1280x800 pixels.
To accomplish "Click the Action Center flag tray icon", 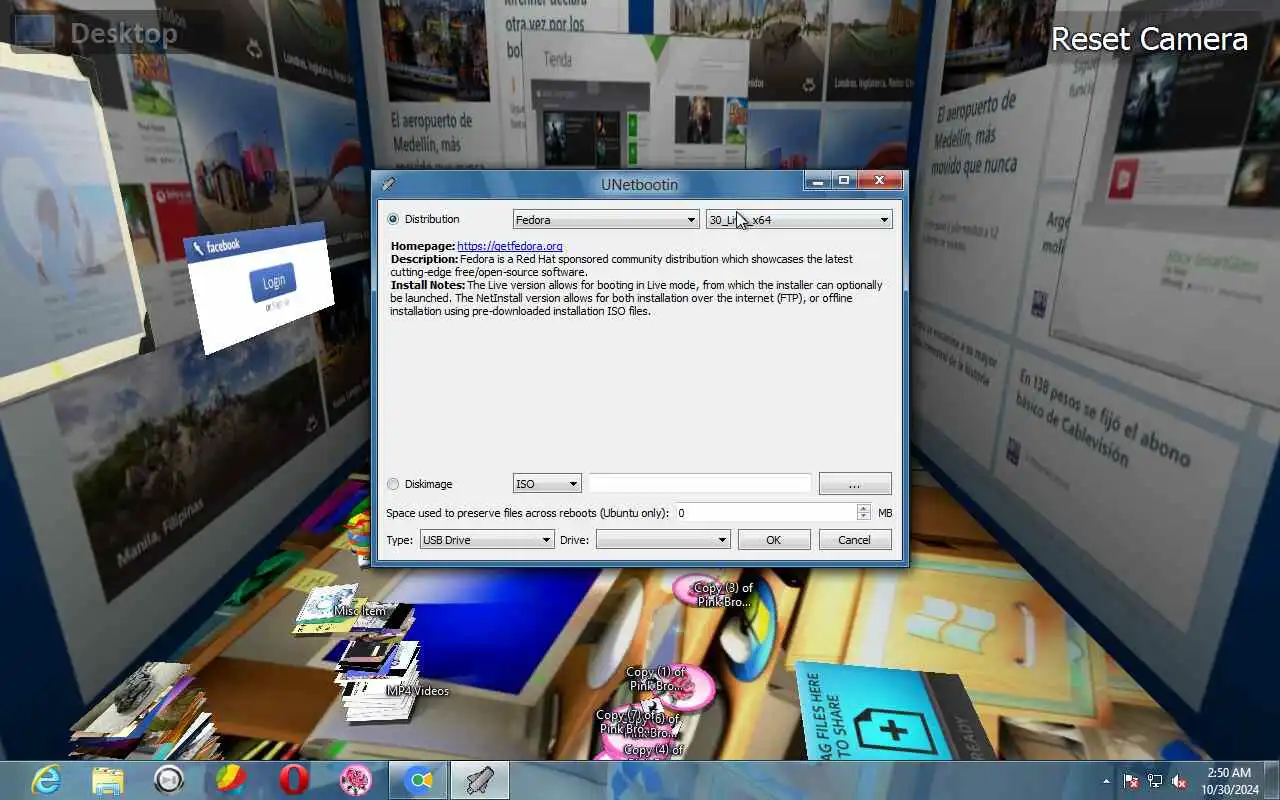I will pos(1131,781).
